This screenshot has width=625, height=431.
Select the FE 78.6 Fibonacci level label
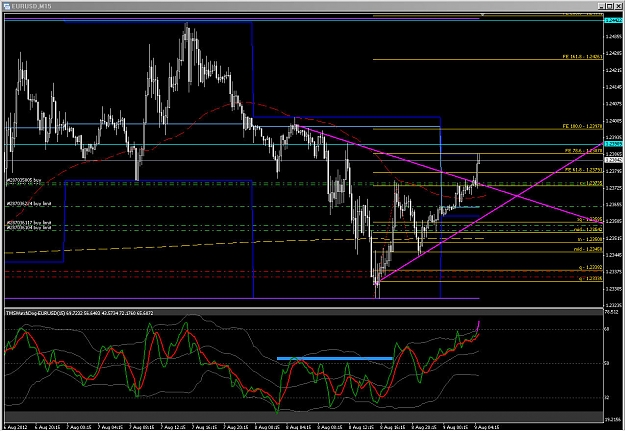[584, 151]
